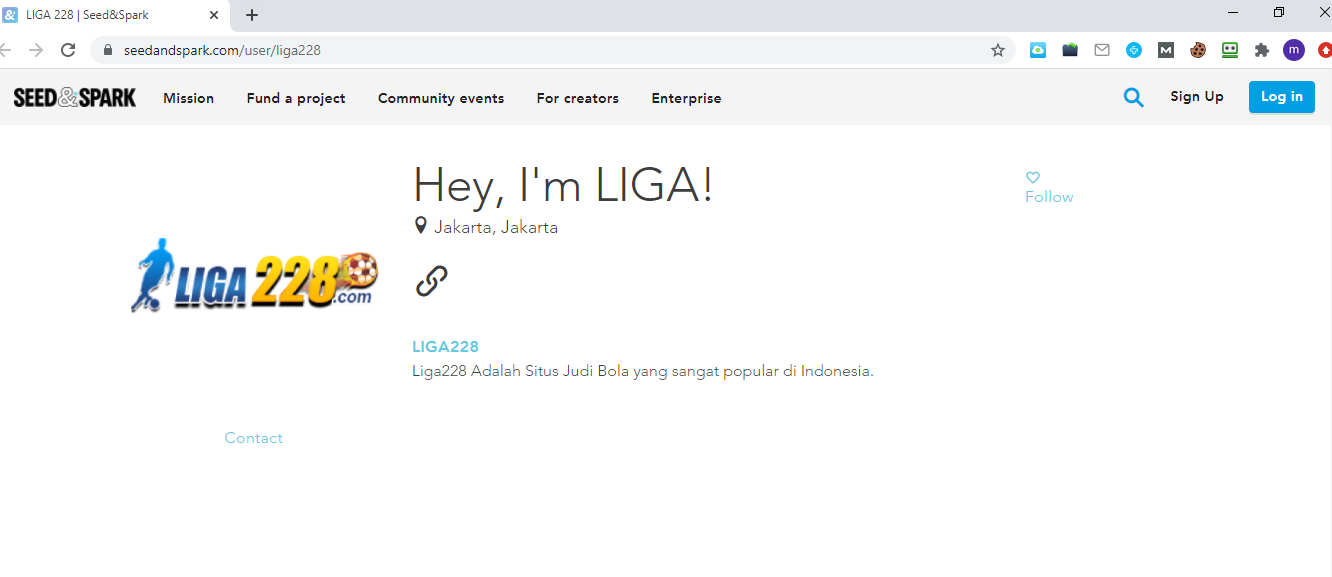The width and height of the screenshot is (1332, 577).
Task: Open the purple m profile avatar
Action: coord(1294,50)
